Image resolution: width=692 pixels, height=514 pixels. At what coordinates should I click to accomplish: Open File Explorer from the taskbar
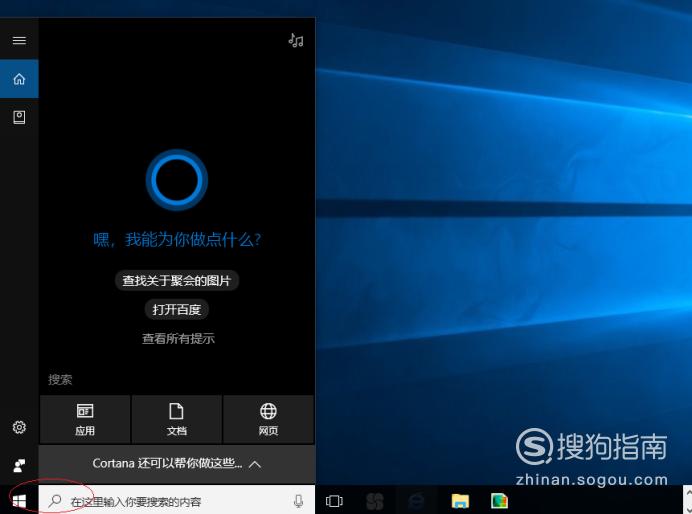[460, 501]
